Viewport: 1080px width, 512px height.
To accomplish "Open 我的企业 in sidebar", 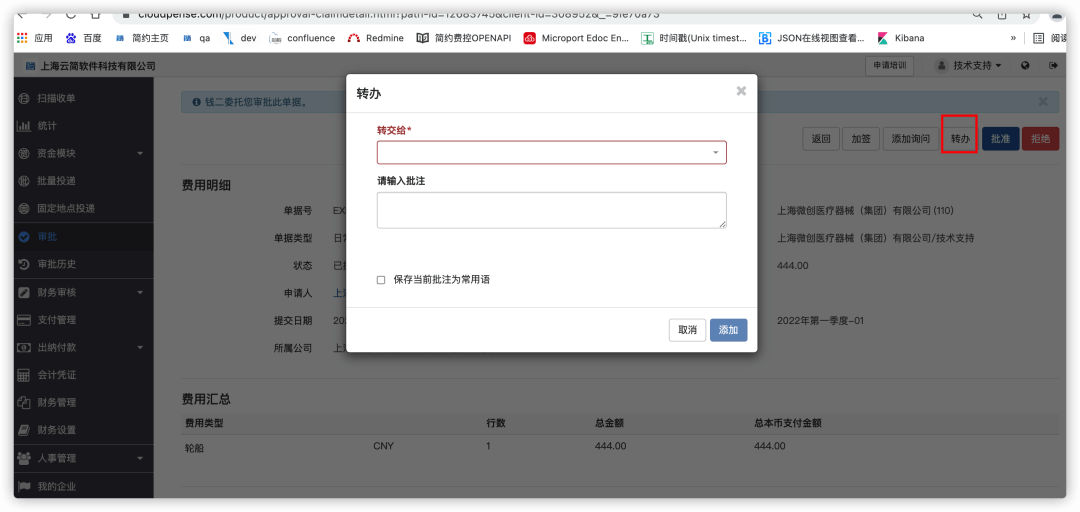I will tap(83, 487).
